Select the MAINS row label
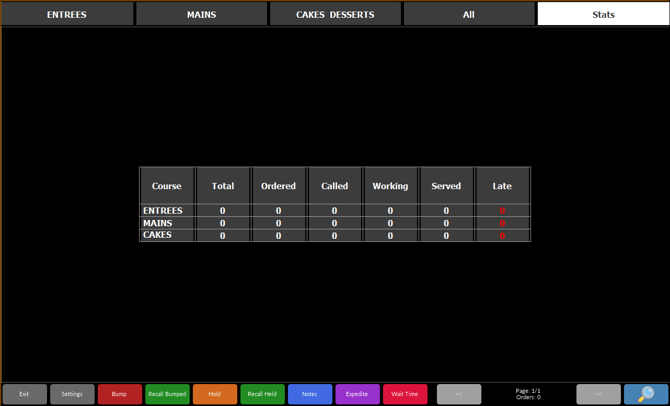Screen dimensions: 670x406 pos(158,223)
